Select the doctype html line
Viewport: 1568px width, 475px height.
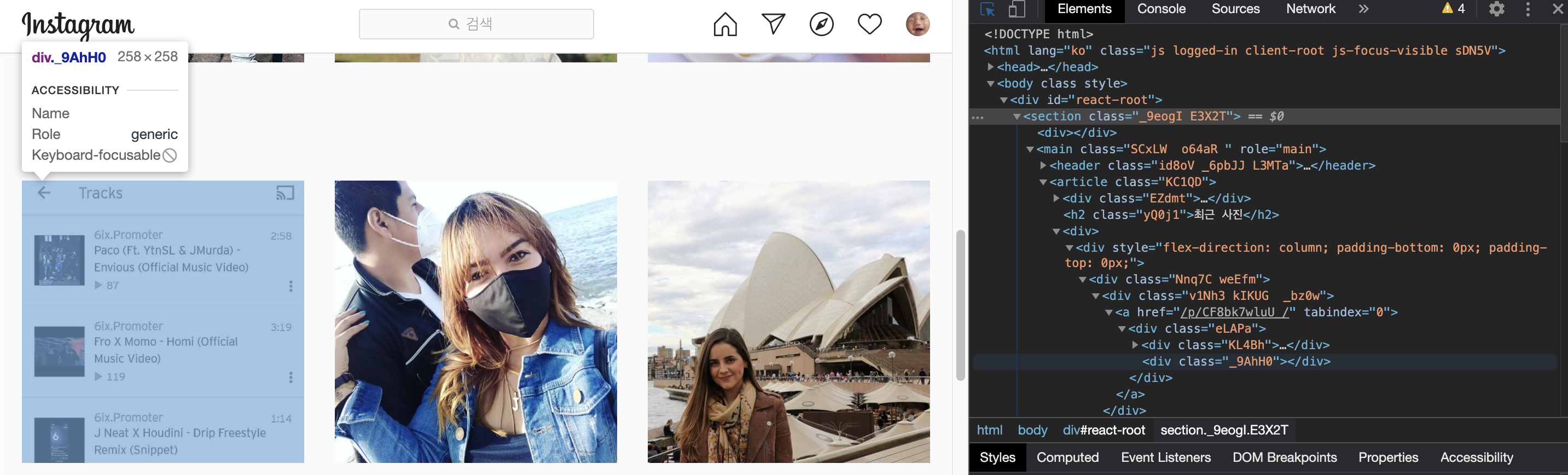point(1038,34)
